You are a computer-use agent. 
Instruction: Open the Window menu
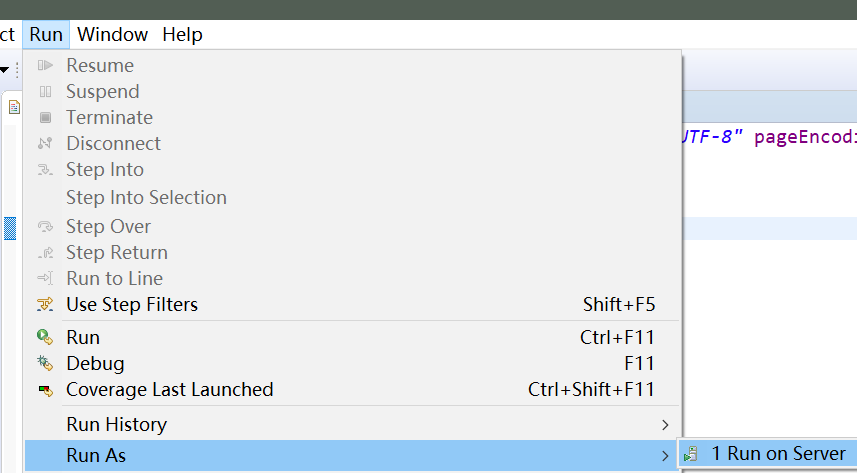113,34
